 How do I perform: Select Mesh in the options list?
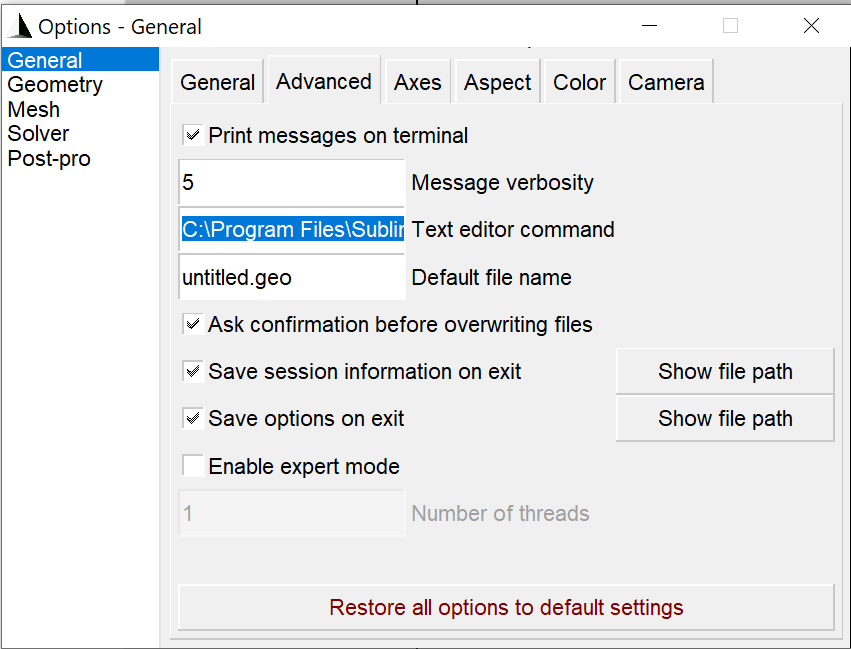(x=34, y=109)
